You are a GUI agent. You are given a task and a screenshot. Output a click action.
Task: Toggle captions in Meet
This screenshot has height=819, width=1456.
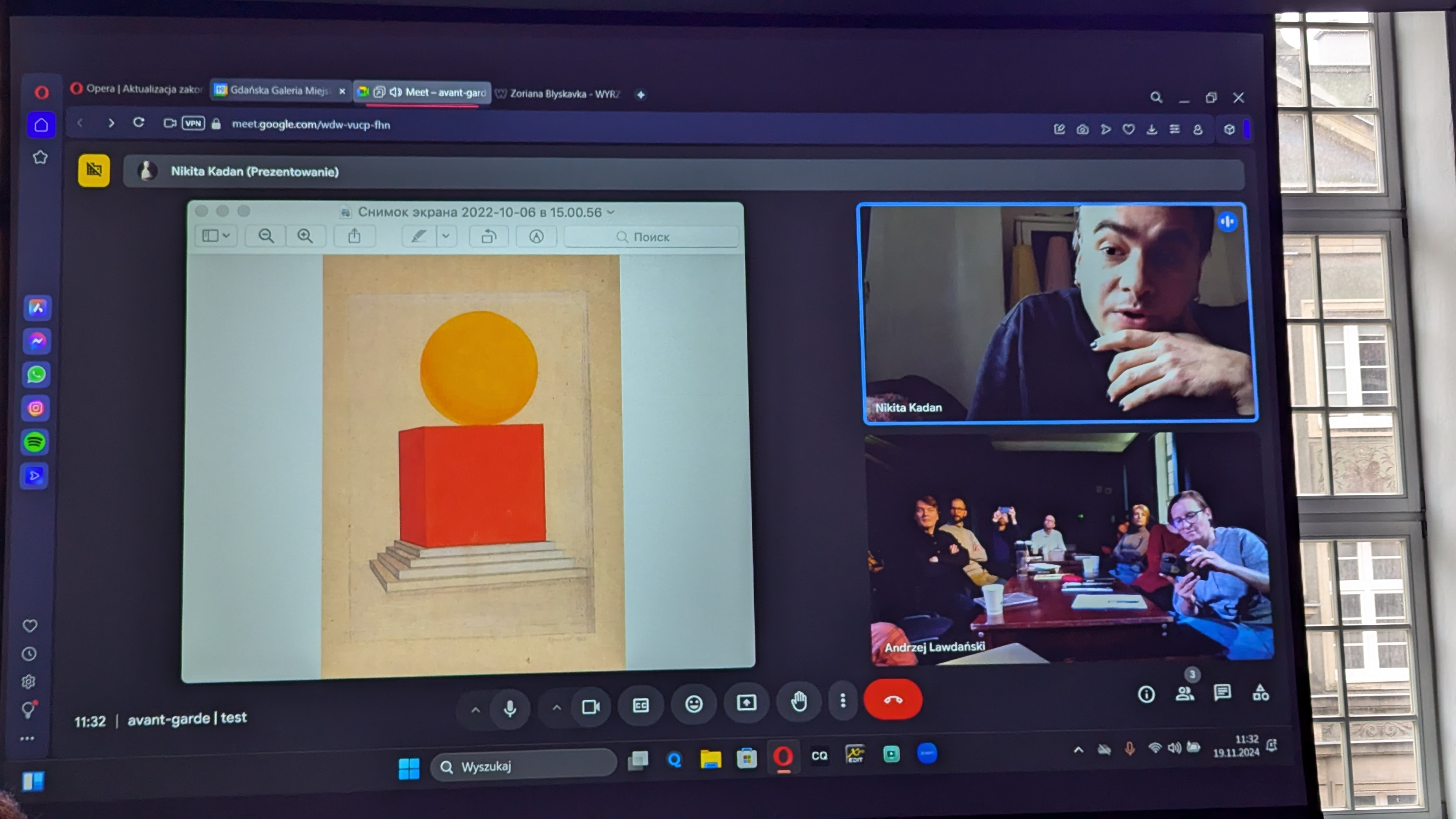(640, 705)
